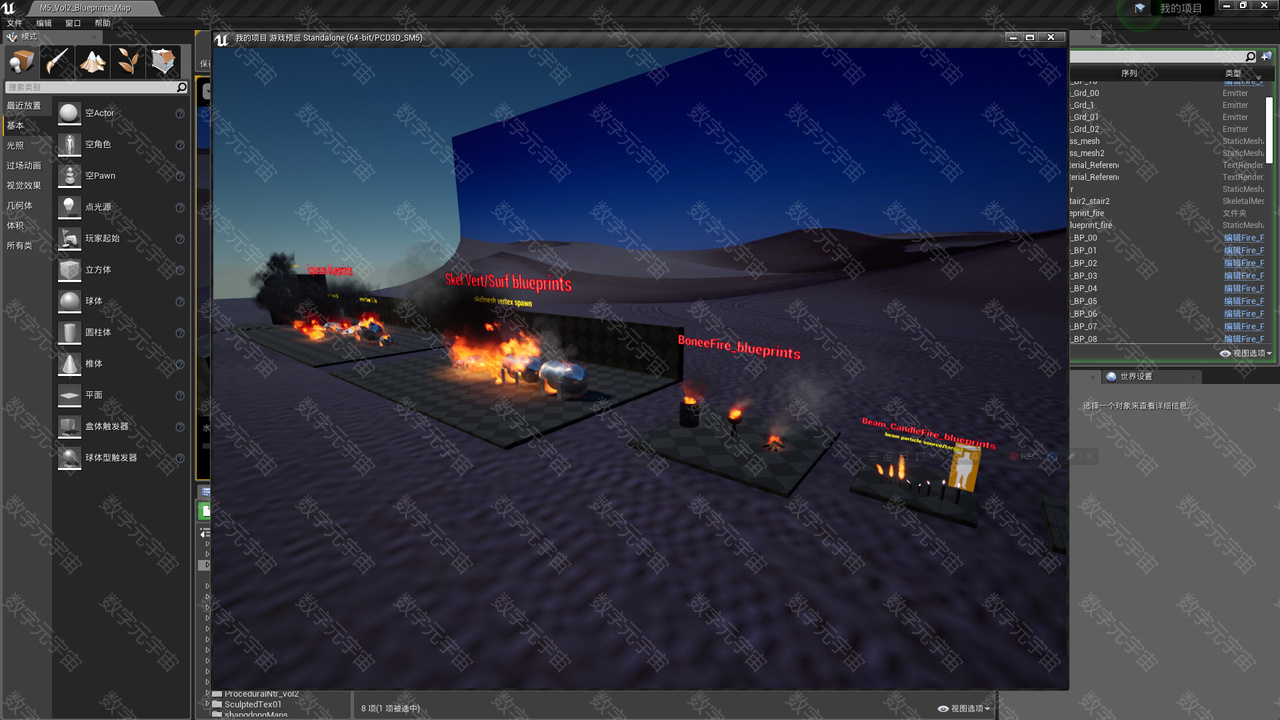Image resolution: width=1280 pixels, height=720 pixels.
Task: Select the Paint mode brush icon
Action: pos(58,62)
